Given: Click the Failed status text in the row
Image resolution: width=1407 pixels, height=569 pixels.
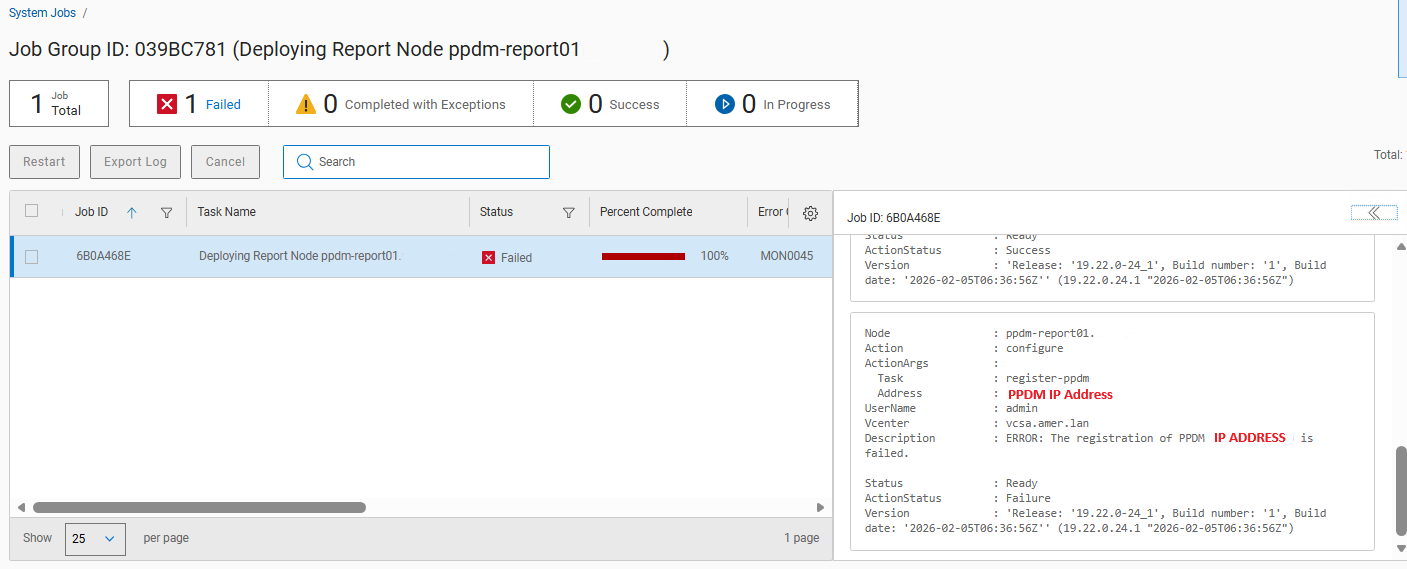Looking at the screenshot, I should tap(516, 258).
